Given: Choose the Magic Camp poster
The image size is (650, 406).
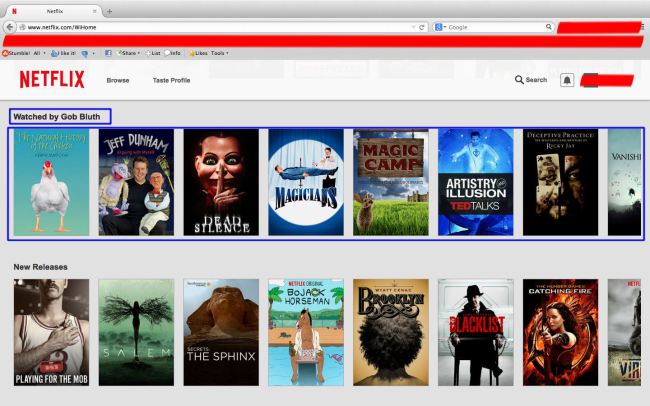Looking at the screenshot, I should (391, 182).
